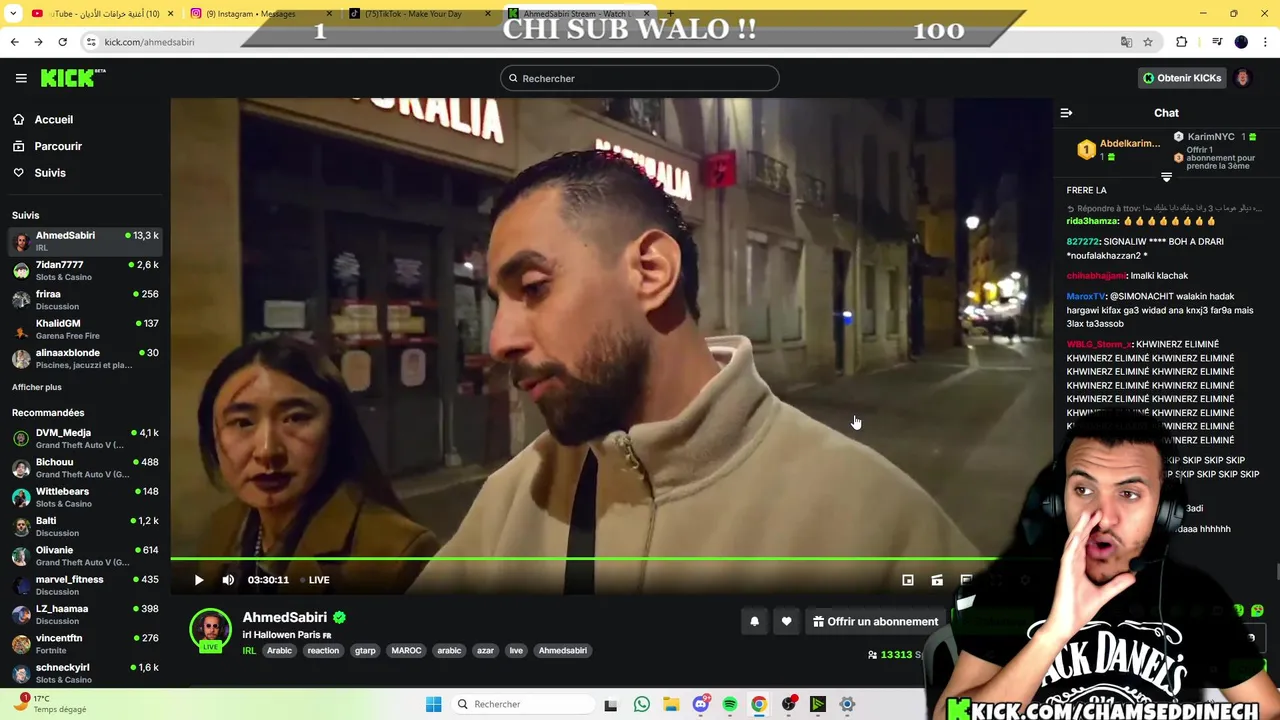Open schneckyirl recommended channel
Image resolution: width=1280 pixels, height=720 pixels.
(x=85, y=672)
